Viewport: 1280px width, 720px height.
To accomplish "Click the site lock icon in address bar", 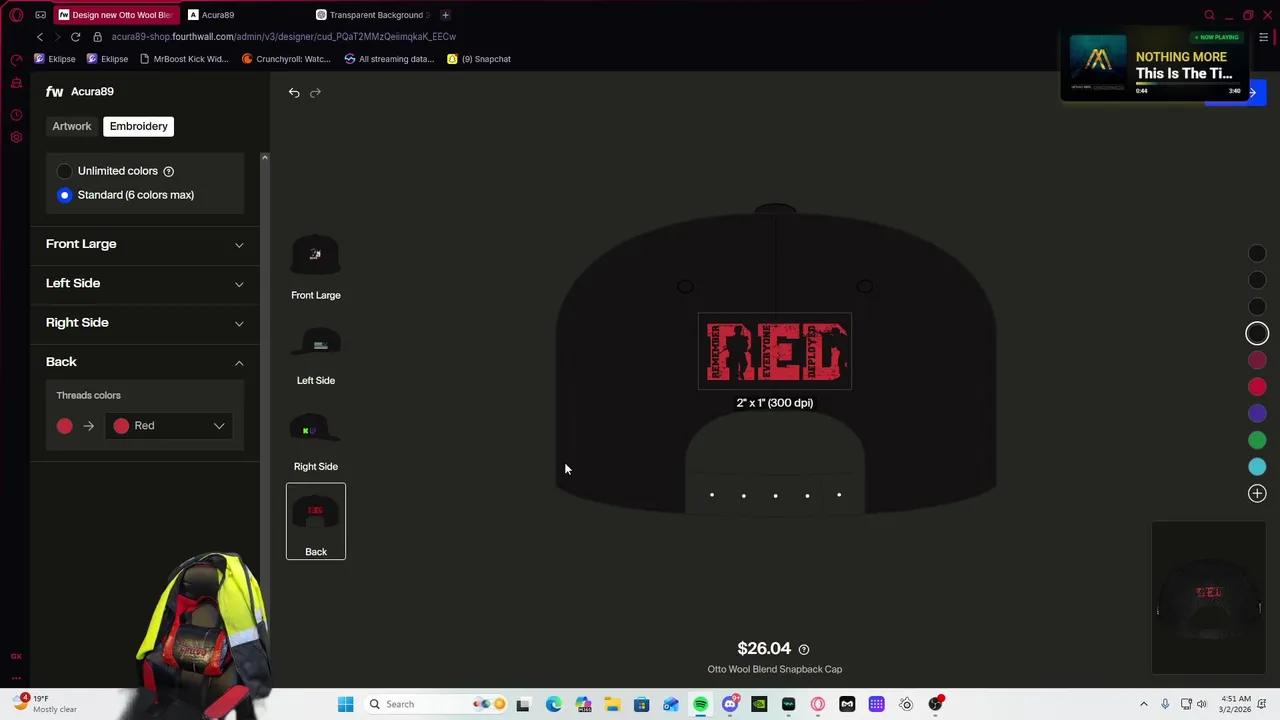I will (97, 37).
